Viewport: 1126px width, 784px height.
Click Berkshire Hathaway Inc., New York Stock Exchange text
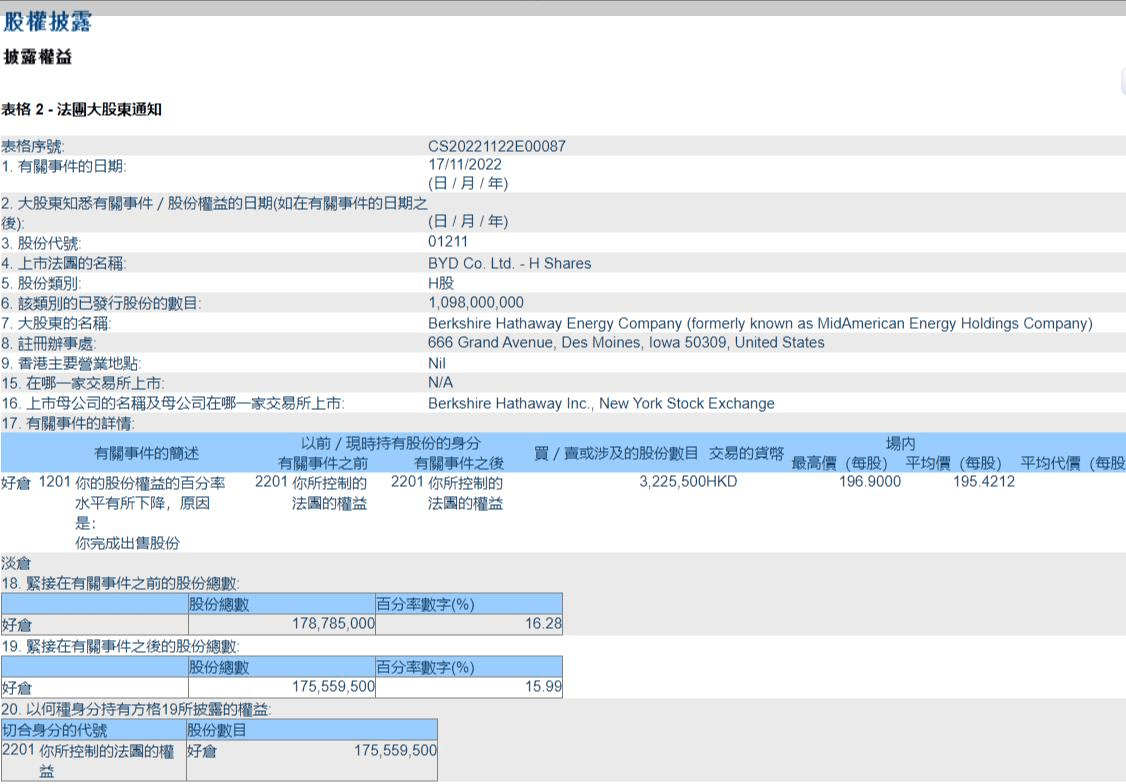(x=601, y=404)
